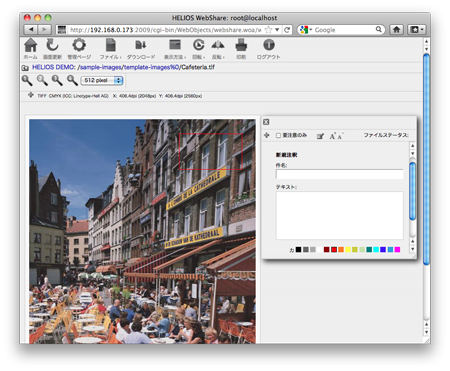Expand the display mode menu

coord(175,48)
